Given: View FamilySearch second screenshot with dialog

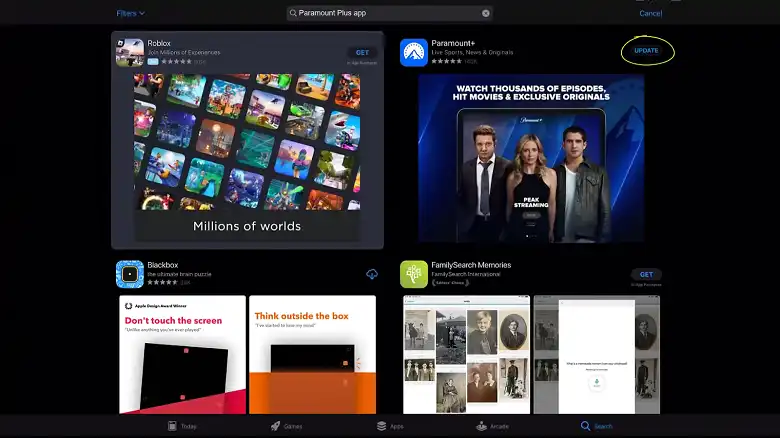Looking at the screenshot, I should tap(597, 354).
